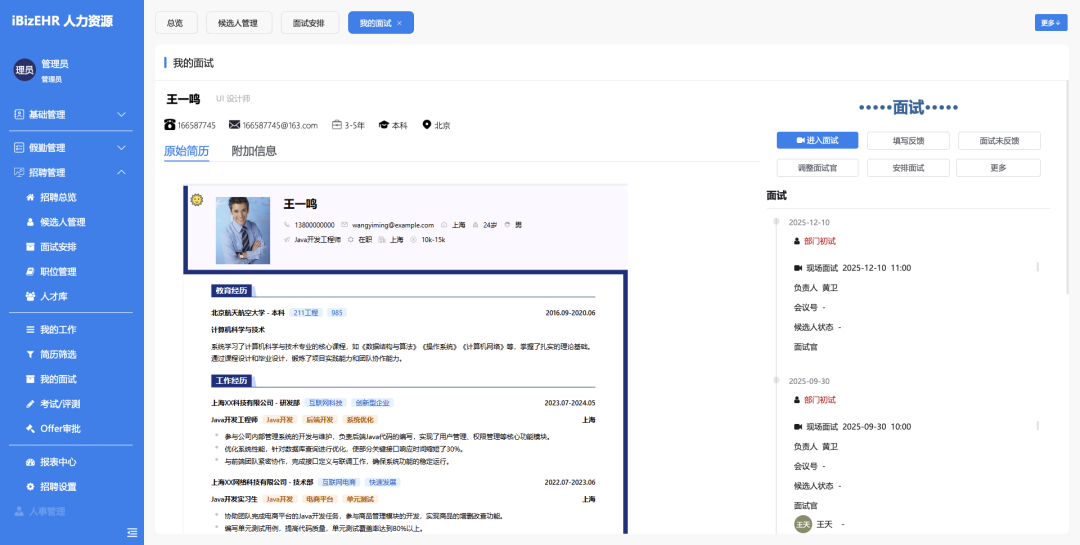Viewport: 1080px width, 545px height.
Task: Click the 填写反馈 button
Action: [908, 141]
